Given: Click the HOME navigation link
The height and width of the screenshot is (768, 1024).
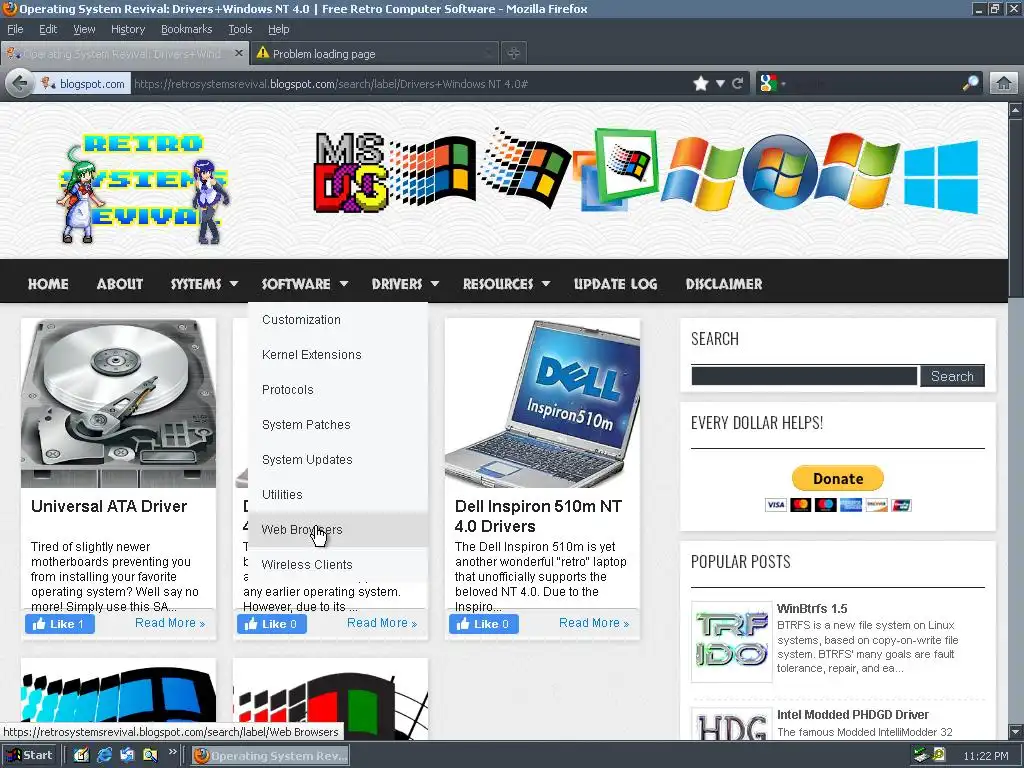Looking at the screenshot, I should pyautogui.click(x=48, y=284).
